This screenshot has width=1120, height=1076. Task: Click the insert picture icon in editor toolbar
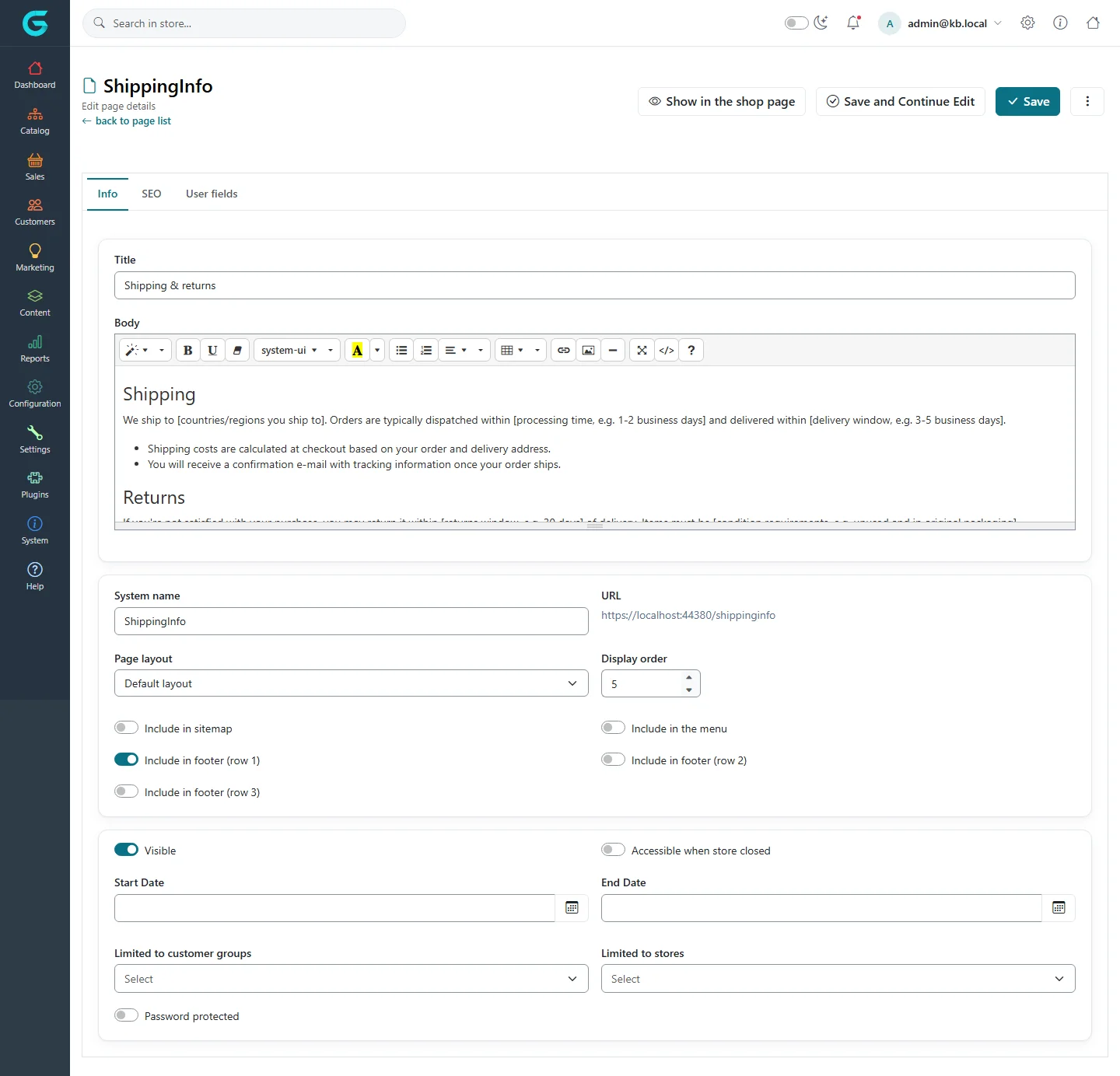(589, 351)
